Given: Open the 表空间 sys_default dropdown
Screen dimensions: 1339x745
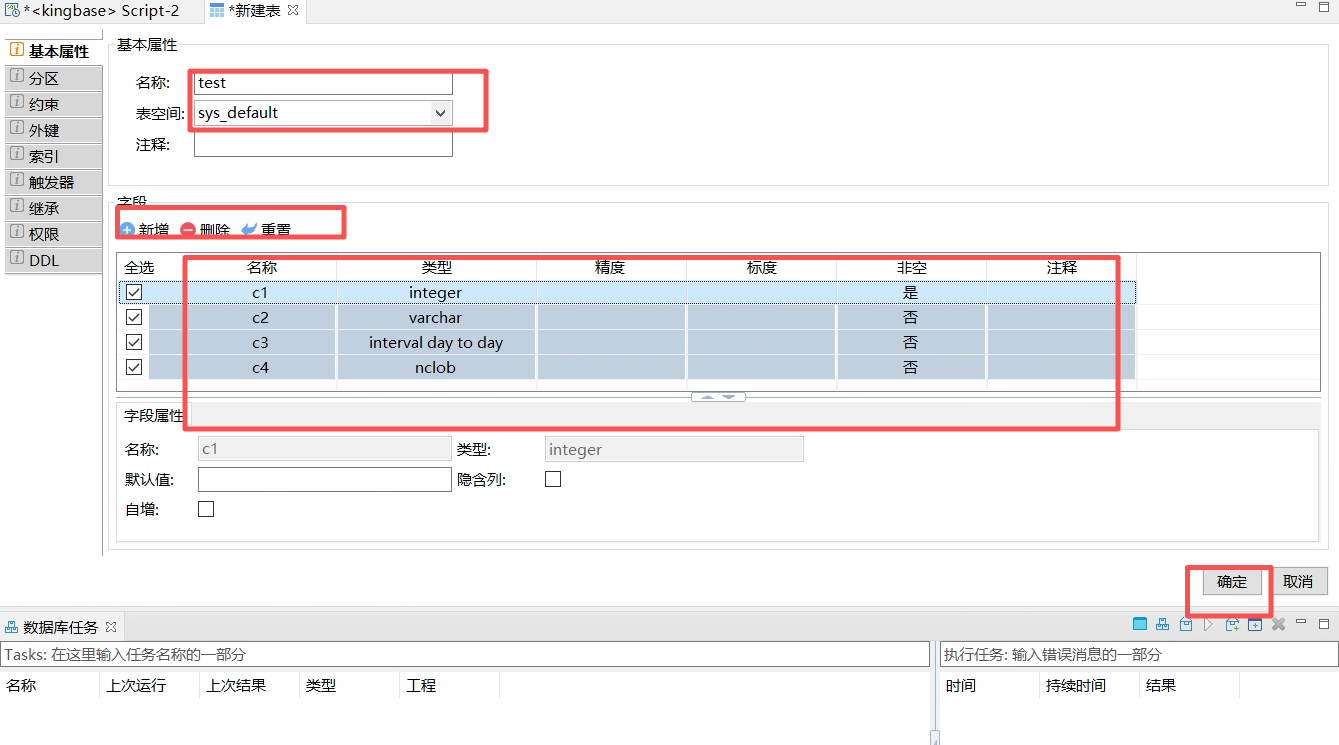Looking at the screenshot, I should pyautogui.click(x=440, y=113).
